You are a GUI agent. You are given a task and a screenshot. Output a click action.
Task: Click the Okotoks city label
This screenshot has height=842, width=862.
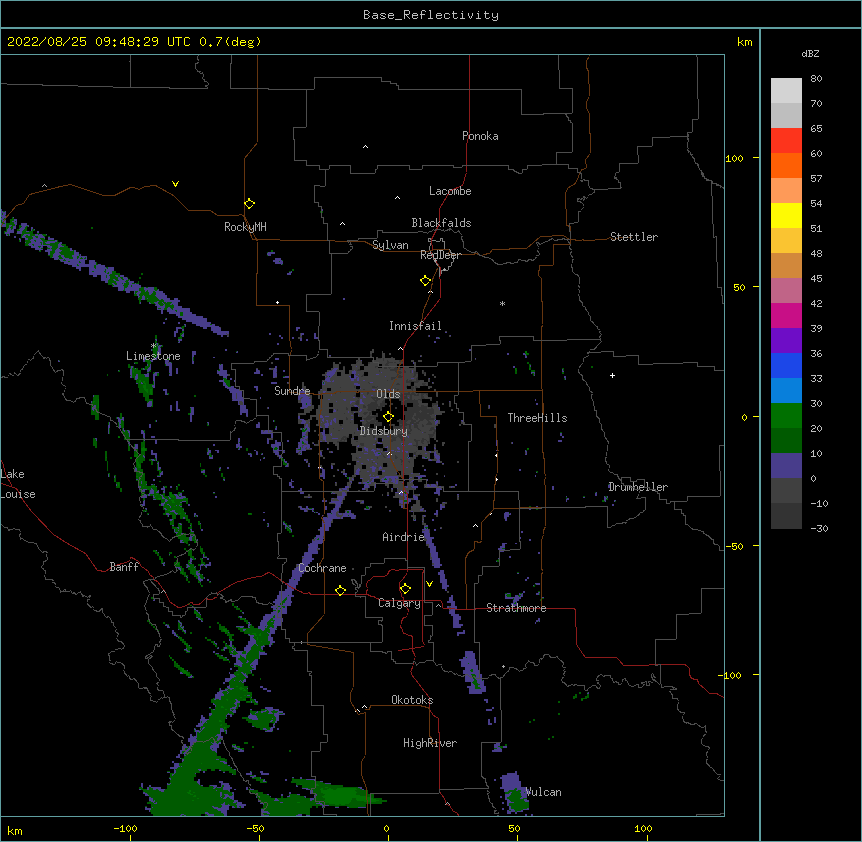tap(412, 700)
